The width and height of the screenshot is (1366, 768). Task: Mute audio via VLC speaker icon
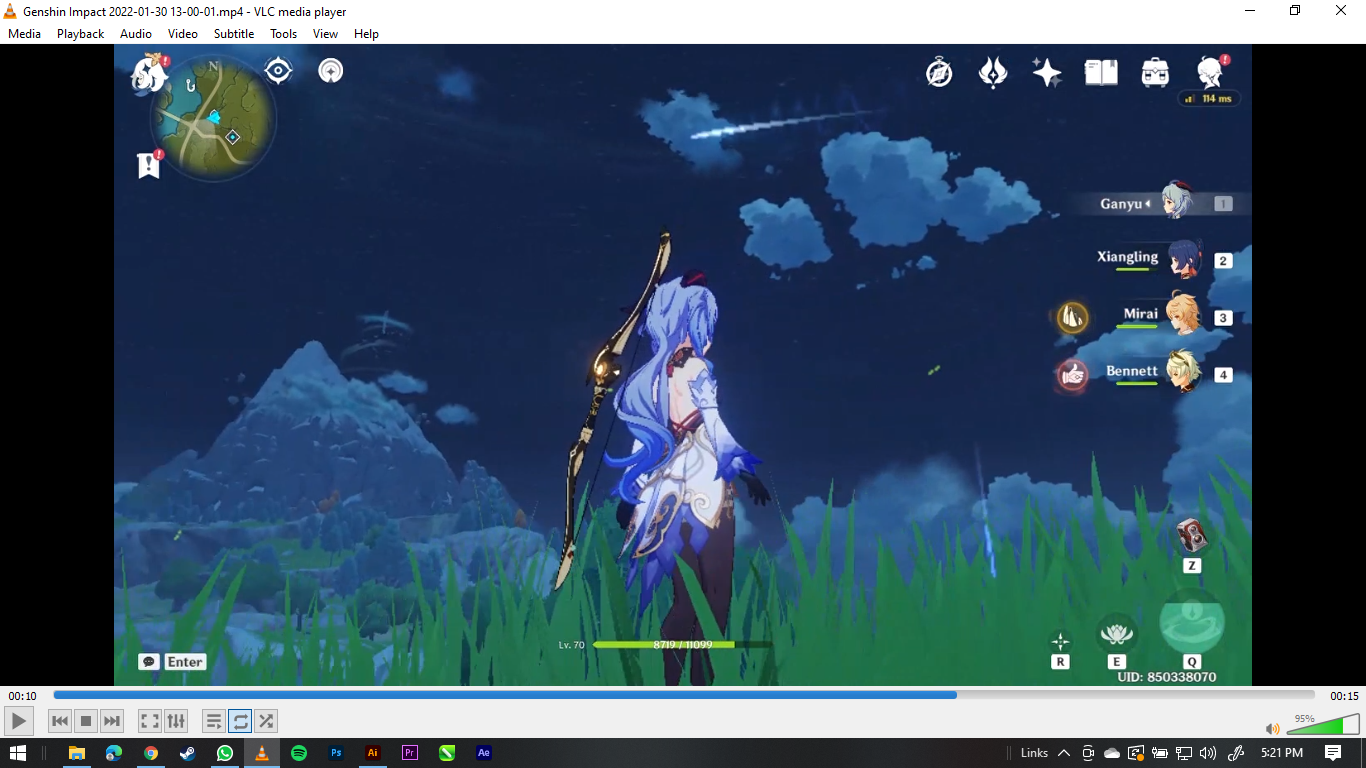[1272, 728]
